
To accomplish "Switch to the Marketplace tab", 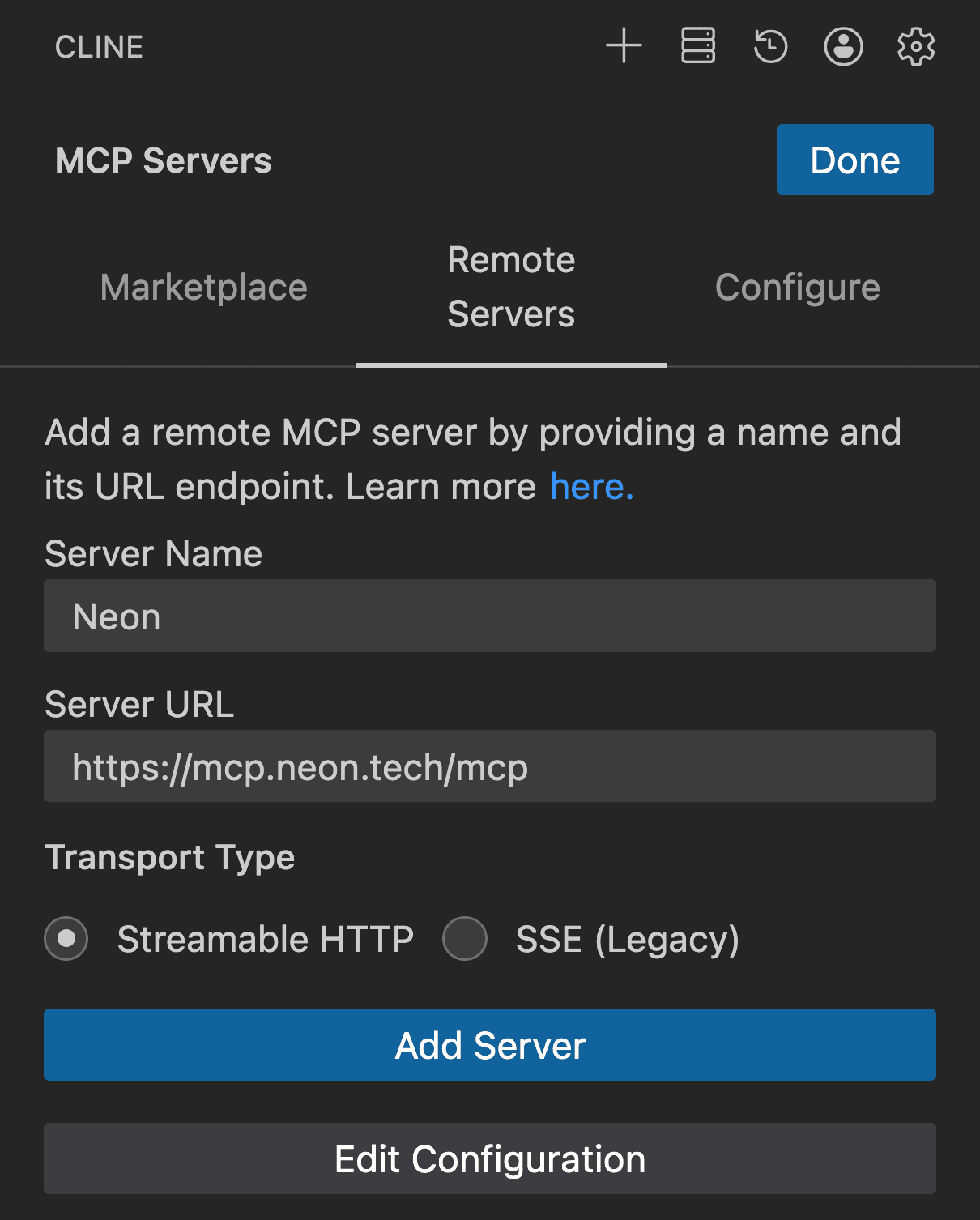I will click(x=202, y=287).
